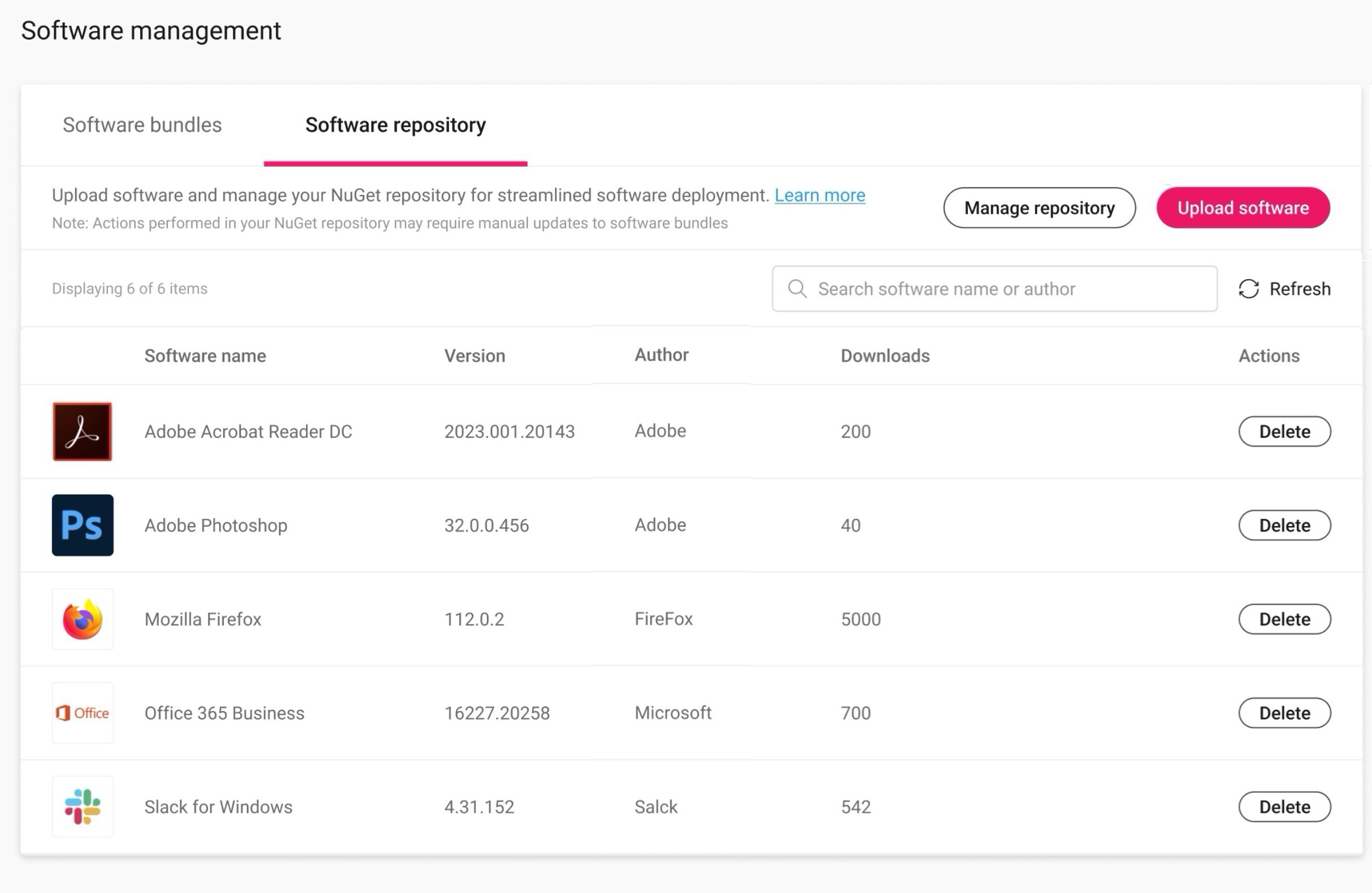Delete Mozilla Firefox entry

(x=1284, y=619)
